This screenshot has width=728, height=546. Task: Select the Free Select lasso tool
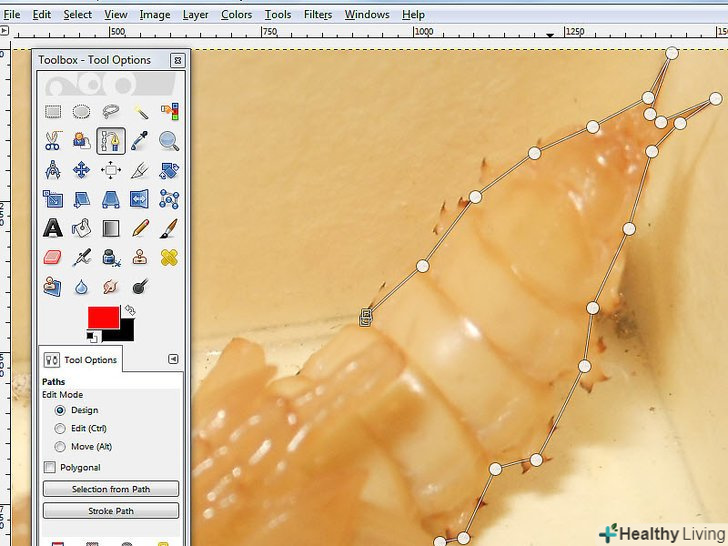pyautogui.click(x=111, y=112)
